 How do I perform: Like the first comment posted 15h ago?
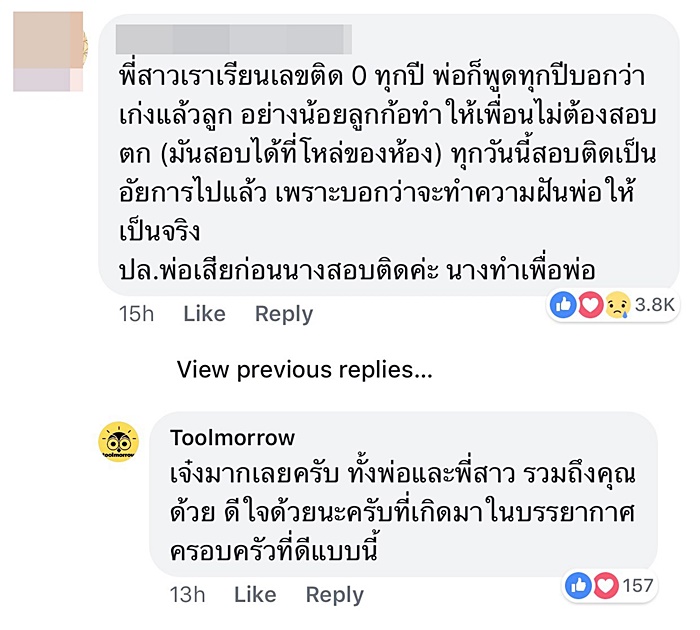pyautogui.click(x=204, y=314)
